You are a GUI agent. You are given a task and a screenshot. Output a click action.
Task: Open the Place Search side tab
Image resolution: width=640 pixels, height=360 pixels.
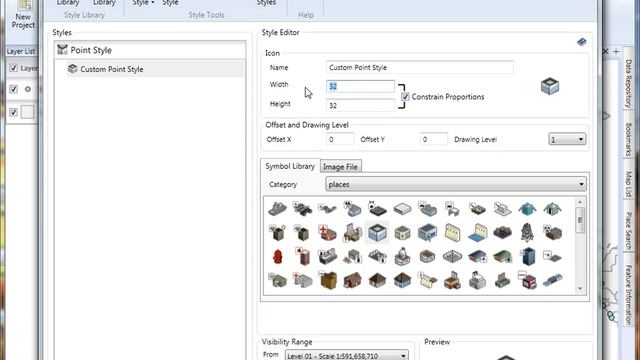(628, 231)
